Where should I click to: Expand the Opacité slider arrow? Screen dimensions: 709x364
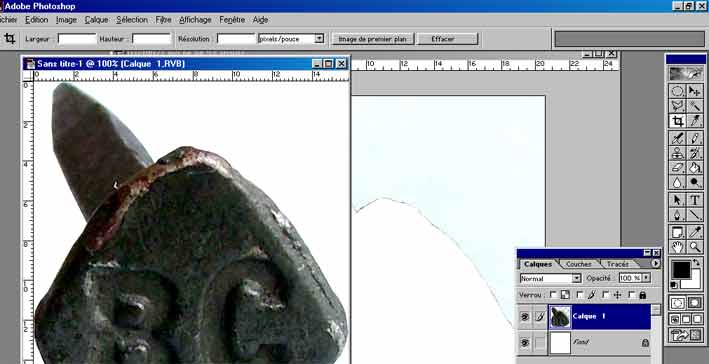click(646, 278)
